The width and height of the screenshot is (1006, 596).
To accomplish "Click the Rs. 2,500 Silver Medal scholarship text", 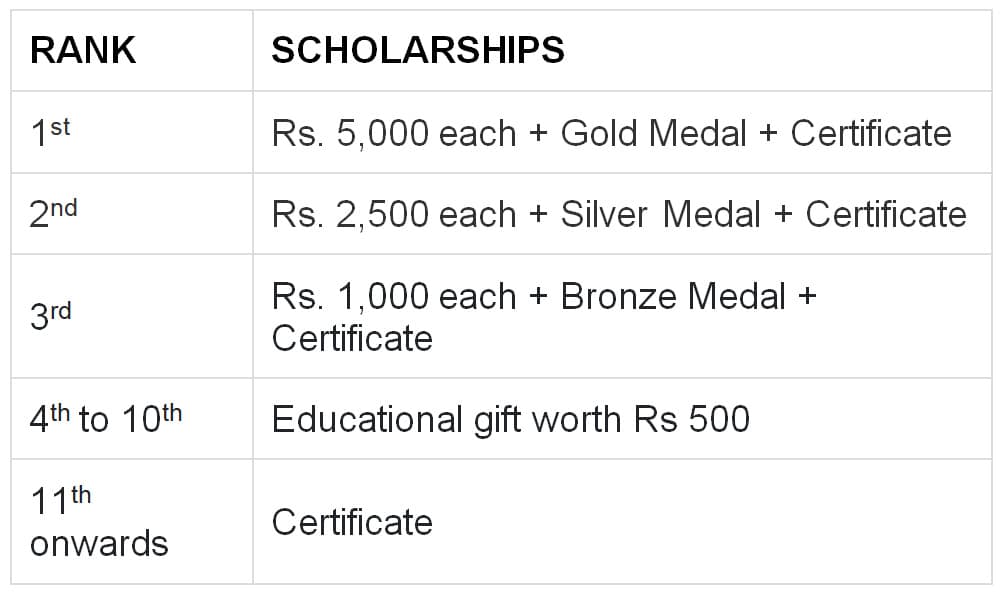I will pos(619,214).
